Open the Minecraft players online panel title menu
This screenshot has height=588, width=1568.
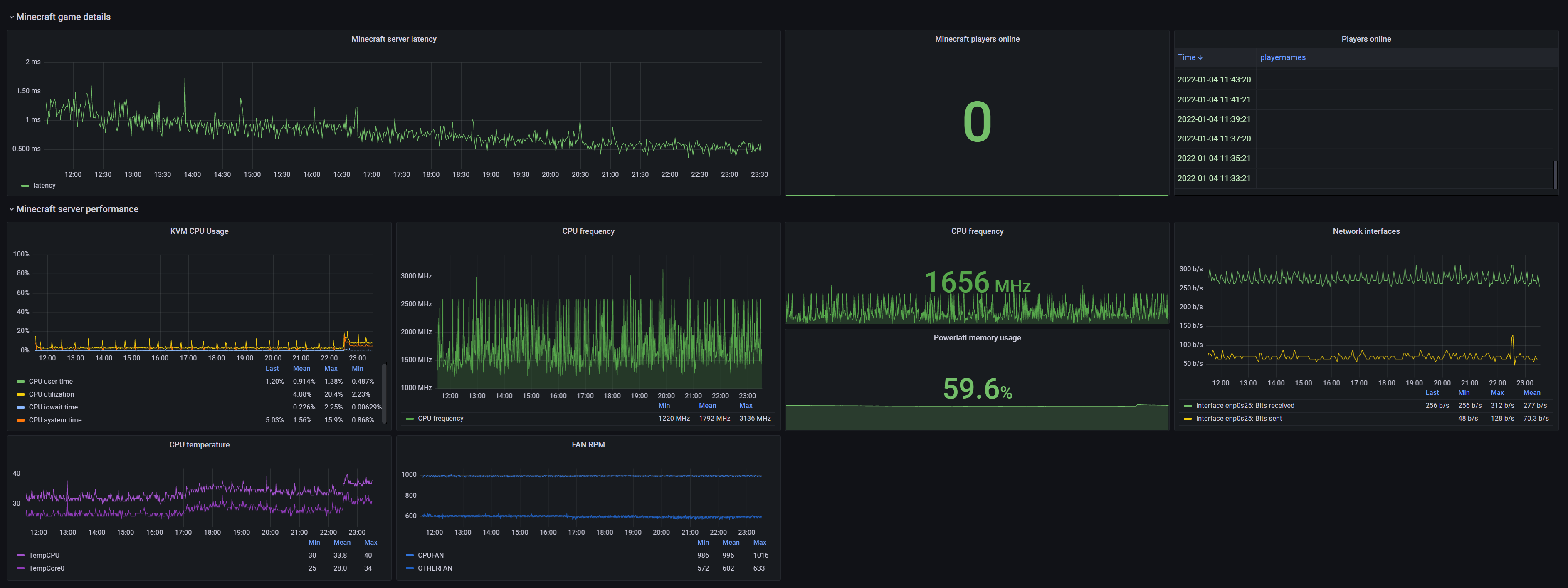tap(977, 39)
